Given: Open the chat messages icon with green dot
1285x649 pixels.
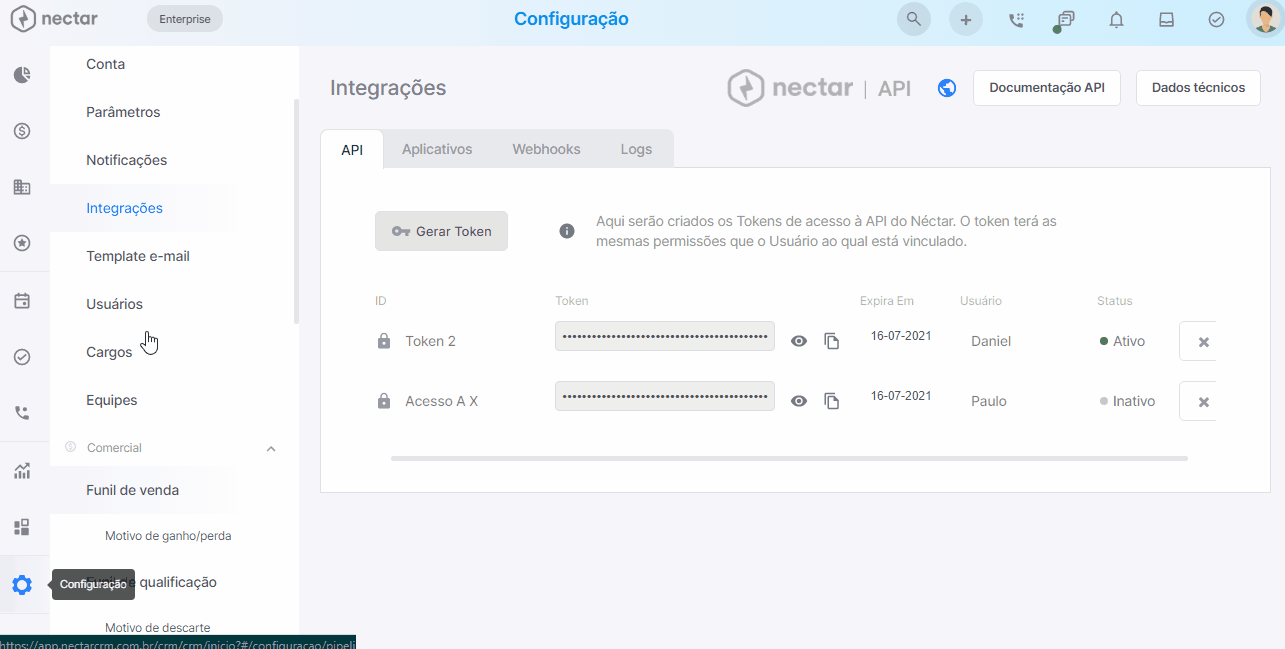Looking at the screenshot, I should tap(1066, 19).
